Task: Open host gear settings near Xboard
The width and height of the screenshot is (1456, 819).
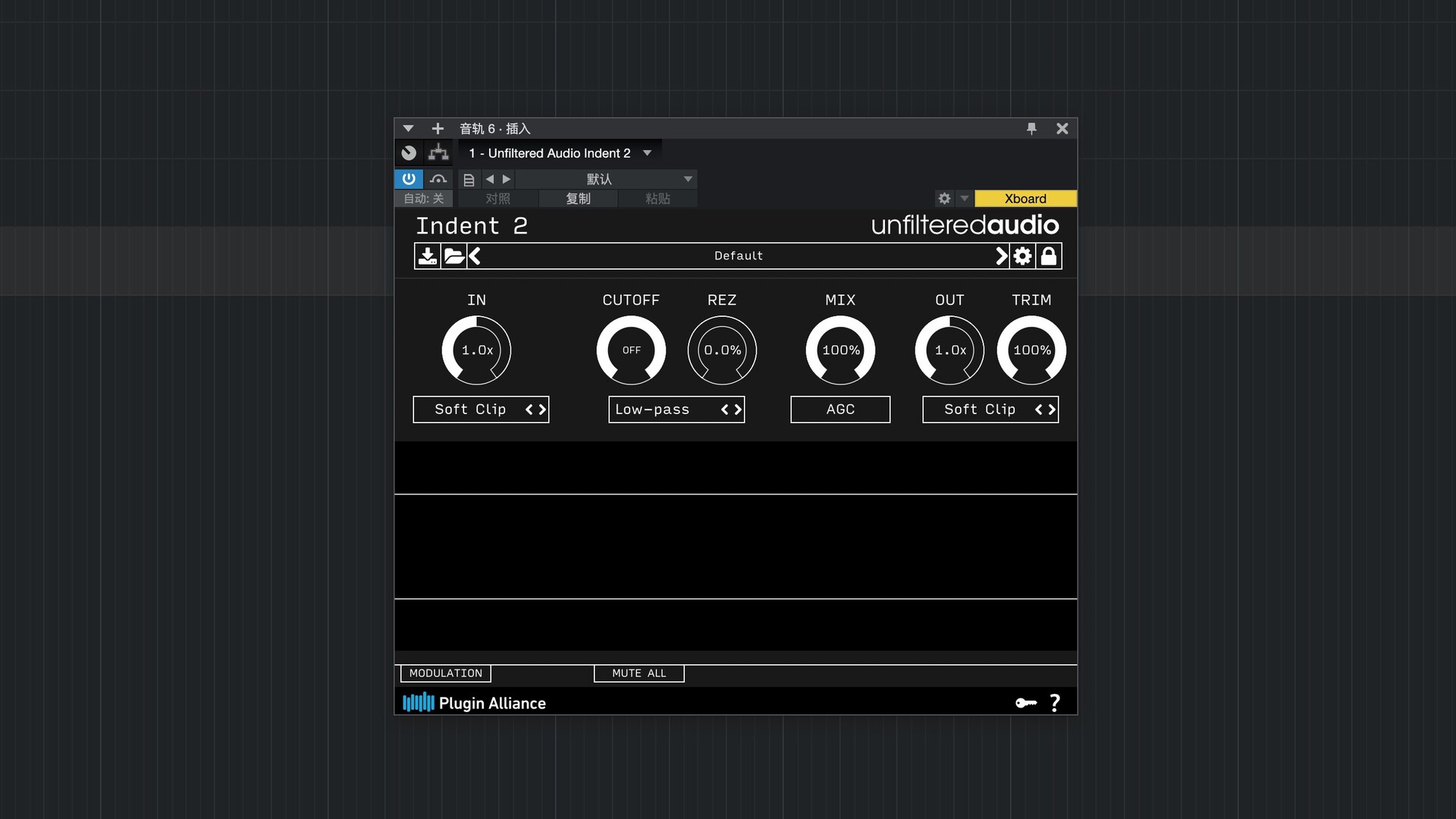Action: click(944, 199)
